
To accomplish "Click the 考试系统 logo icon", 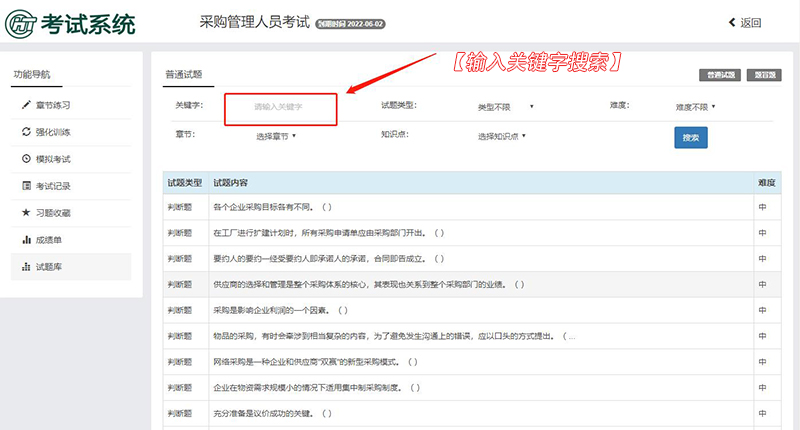I will click(22, 24).
